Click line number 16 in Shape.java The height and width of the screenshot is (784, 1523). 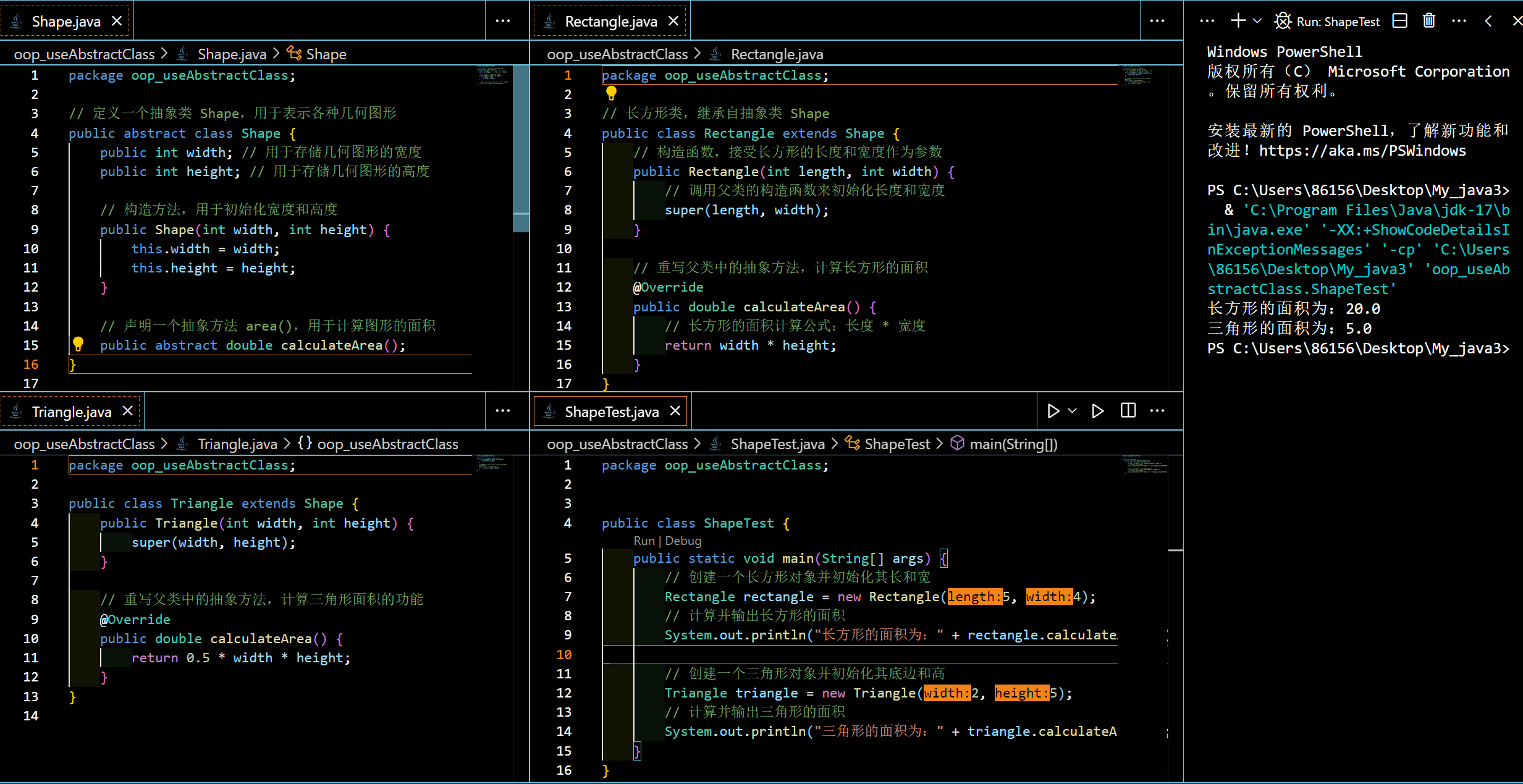[x=31, y=365]
